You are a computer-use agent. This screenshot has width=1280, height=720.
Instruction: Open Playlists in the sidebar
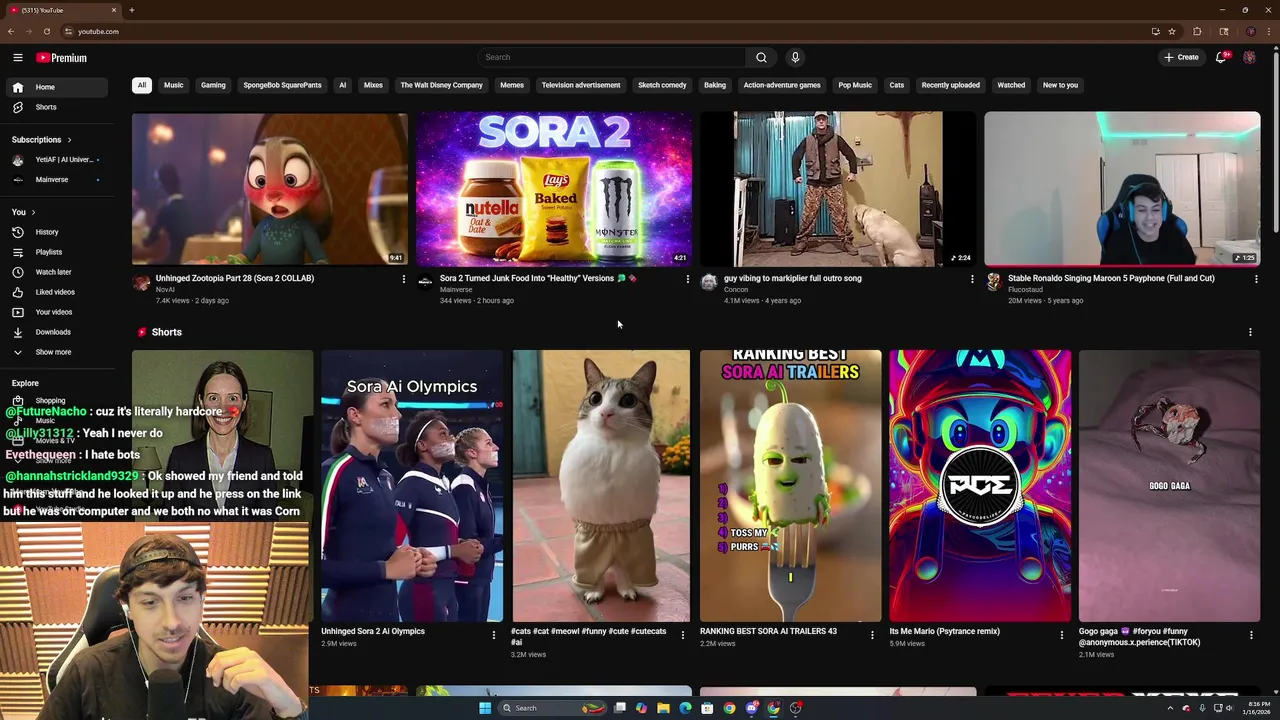coord(55,252)
